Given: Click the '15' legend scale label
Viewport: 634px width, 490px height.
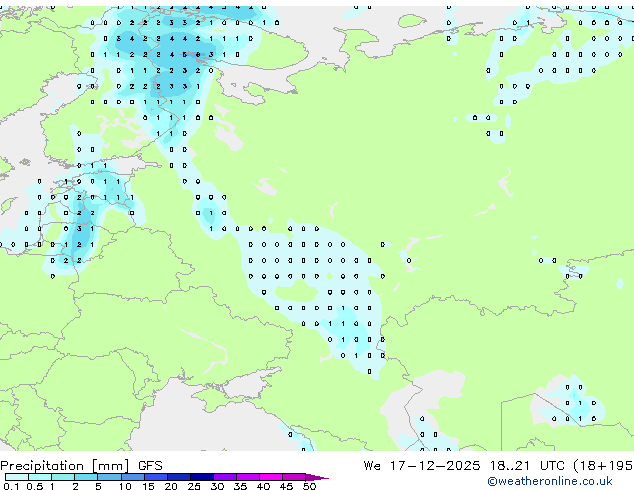Looking at the screenshot, I should [x=148, y=486].
